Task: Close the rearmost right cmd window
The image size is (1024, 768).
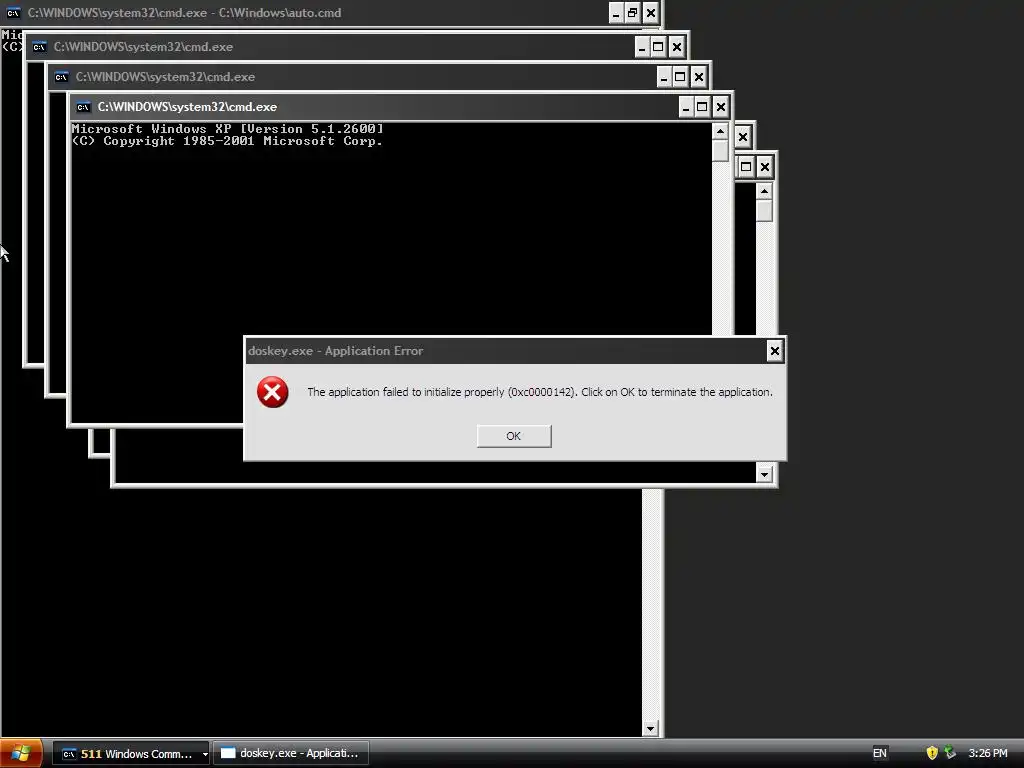Action: (765, 167)
